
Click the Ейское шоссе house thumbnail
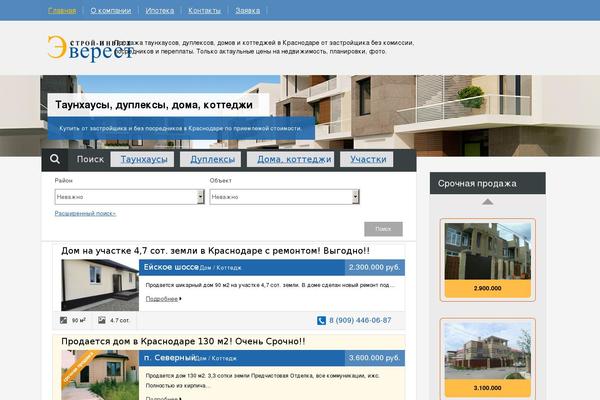point(100,285)
